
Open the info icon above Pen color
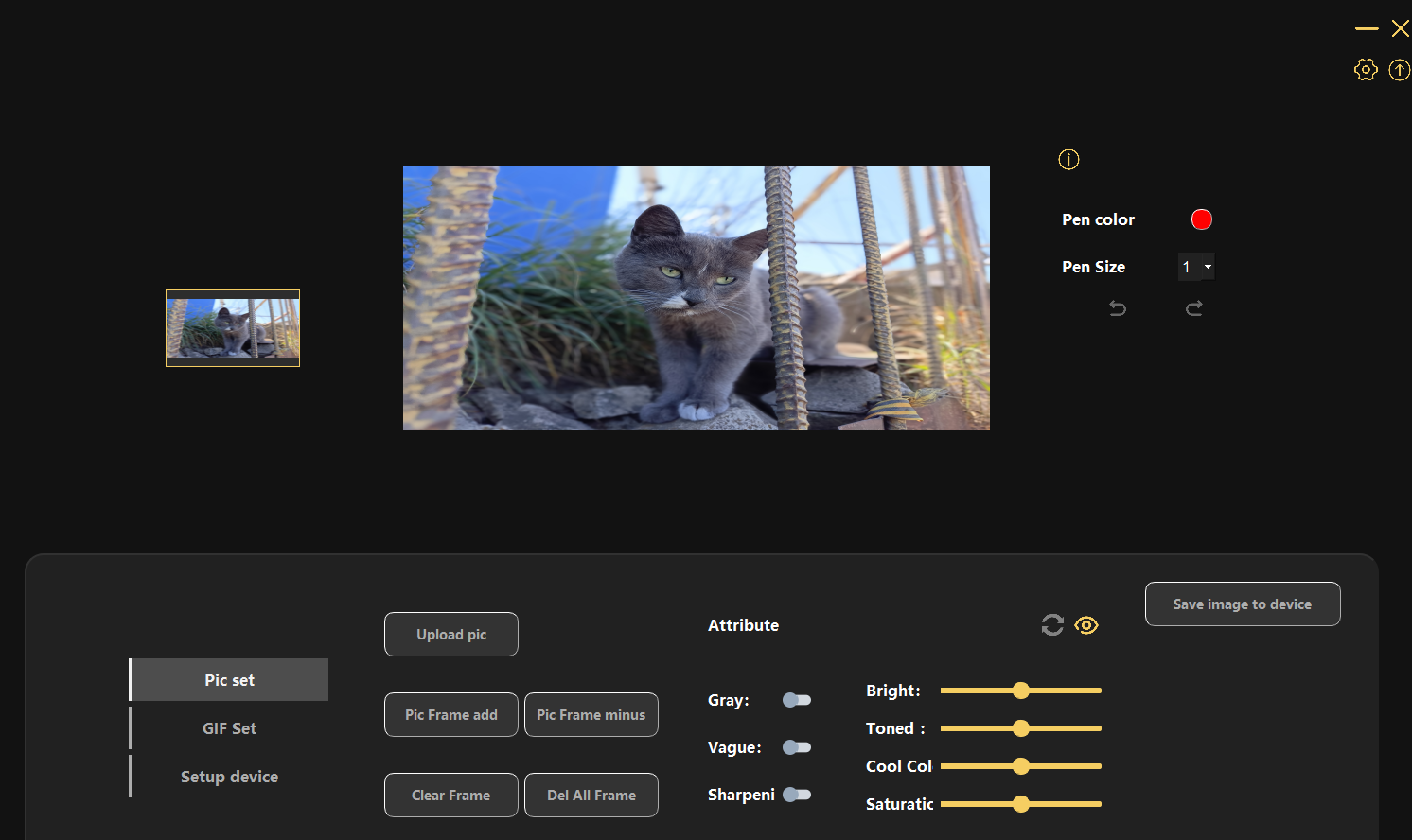[x=1068, y=159]
